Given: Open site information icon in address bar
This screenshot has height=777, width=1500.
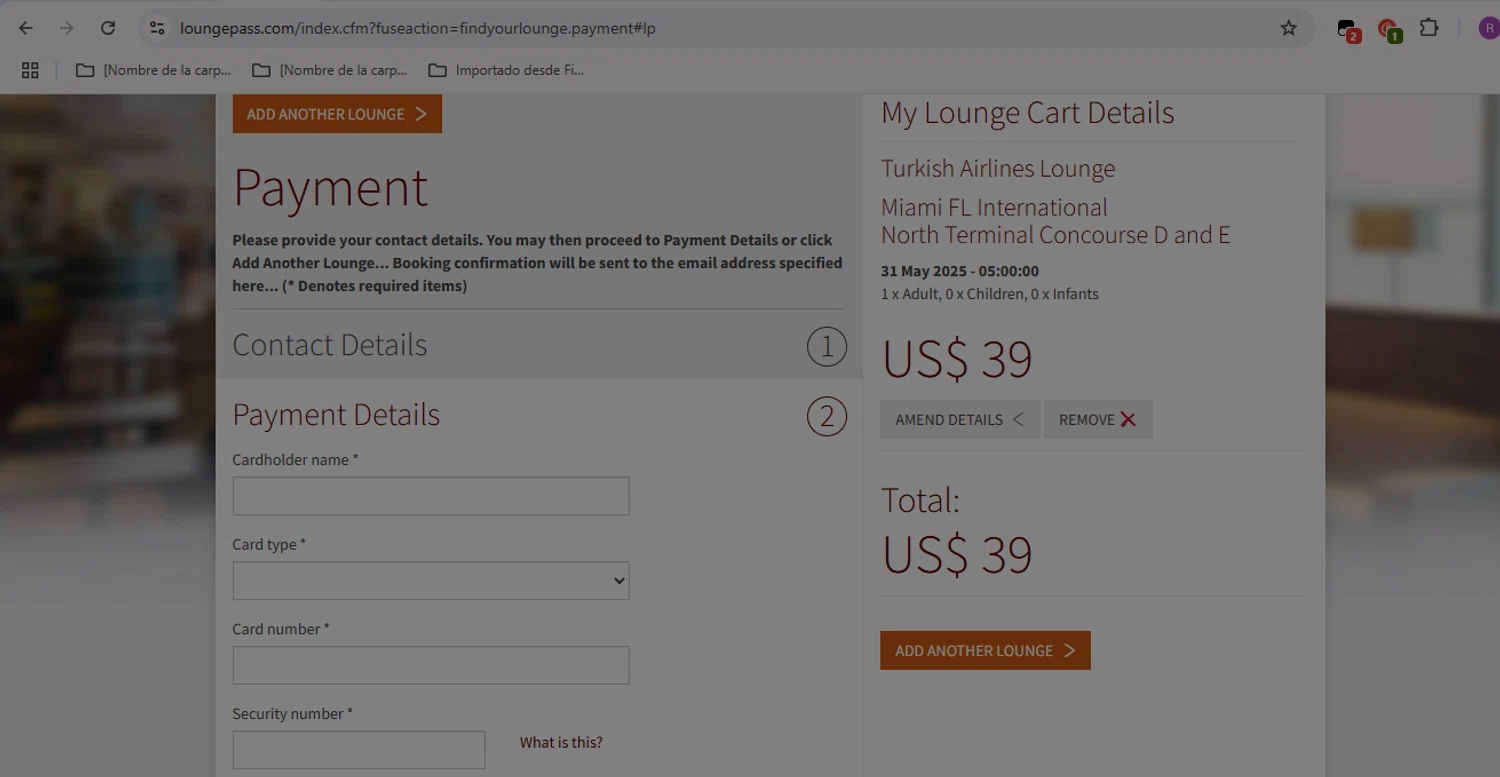Looking at the screenshot, I should coord(157,28).
